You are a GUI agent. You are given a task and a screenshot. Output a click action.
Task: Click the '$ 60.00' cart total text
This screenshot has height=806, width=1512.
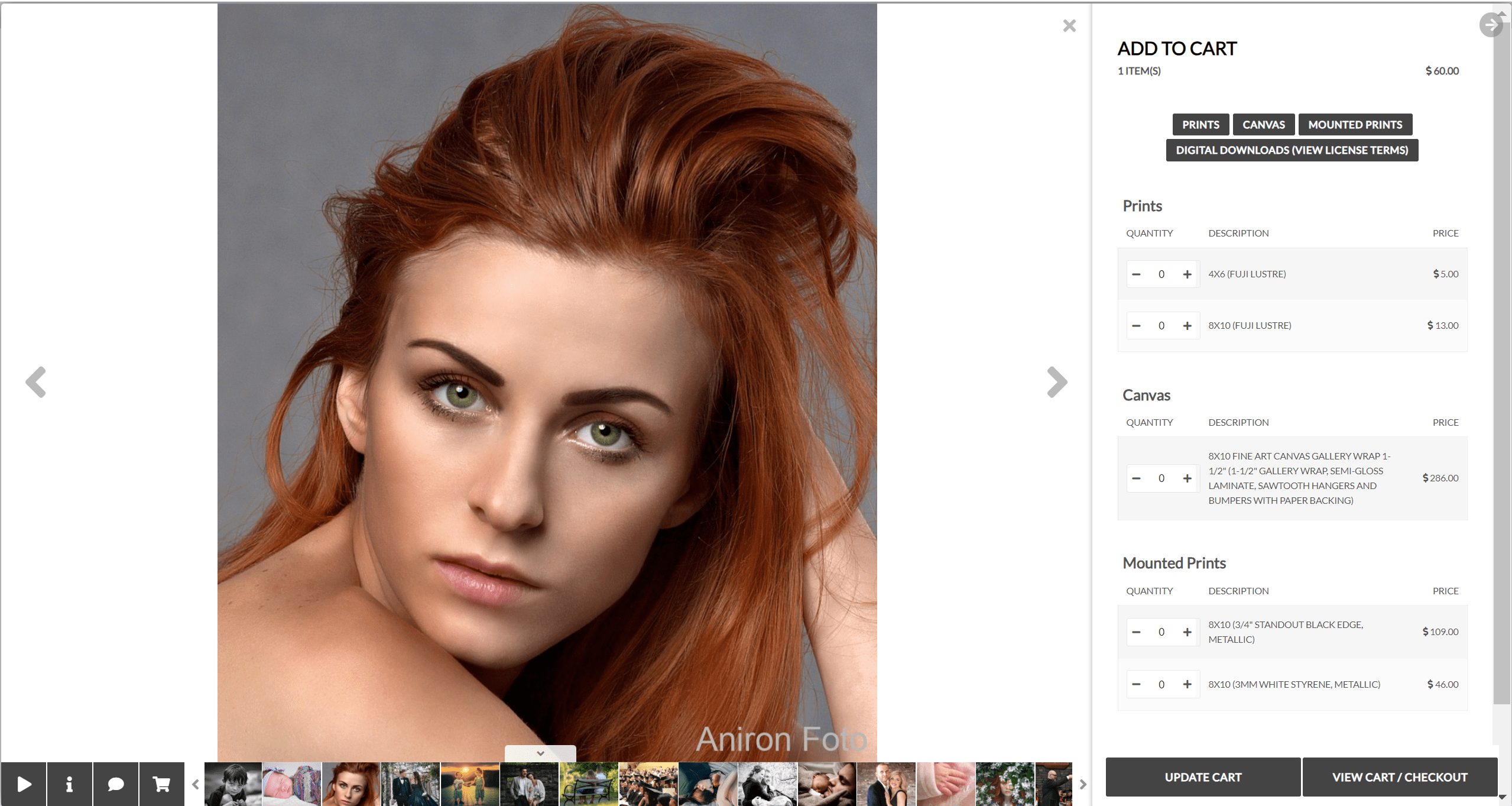tap(1442, 71)
